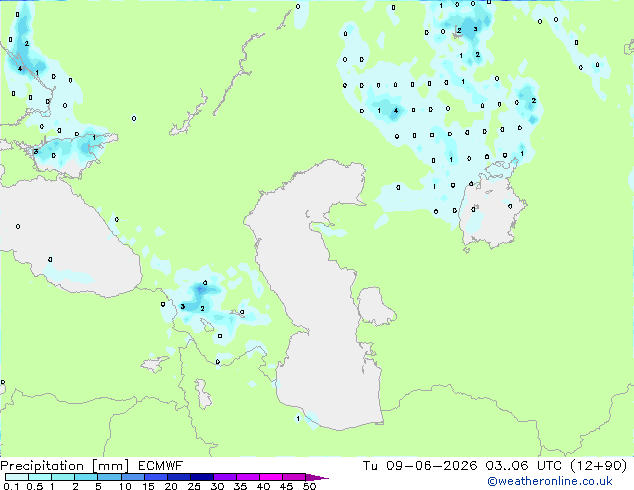This screenshot has height=490, width=634.
Task: Click the legend value '35'
Action: [x=240, y=486]
